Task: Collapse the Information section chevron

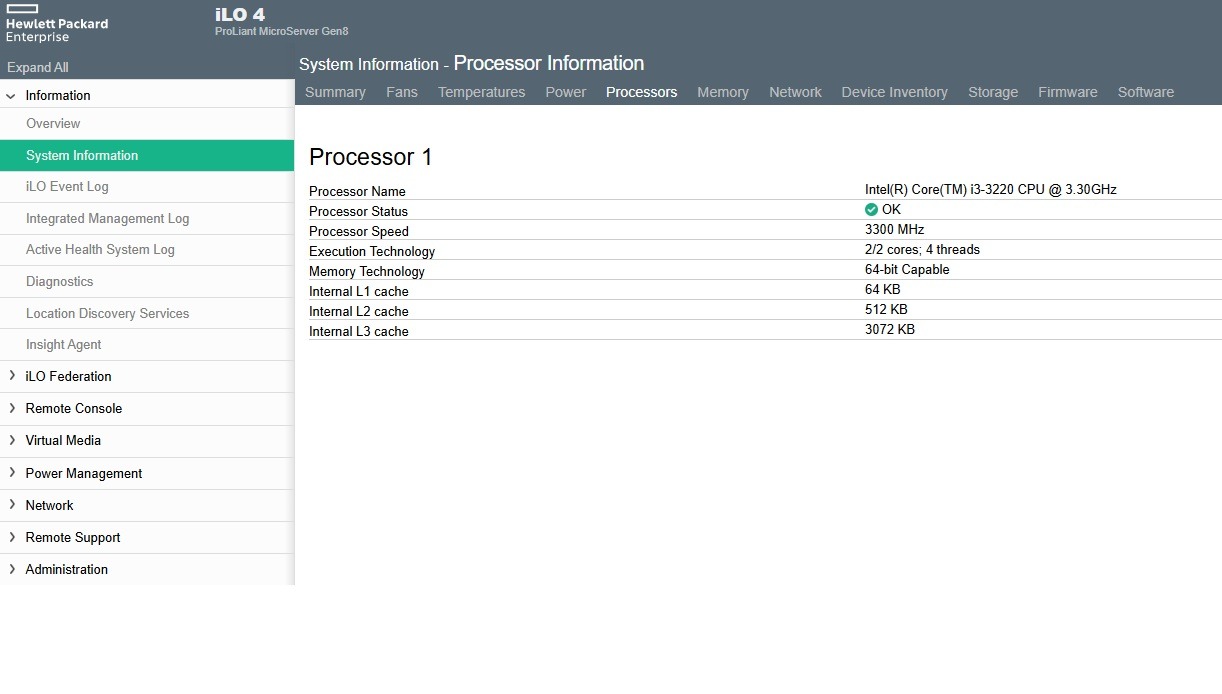Action: coord(11,96)
